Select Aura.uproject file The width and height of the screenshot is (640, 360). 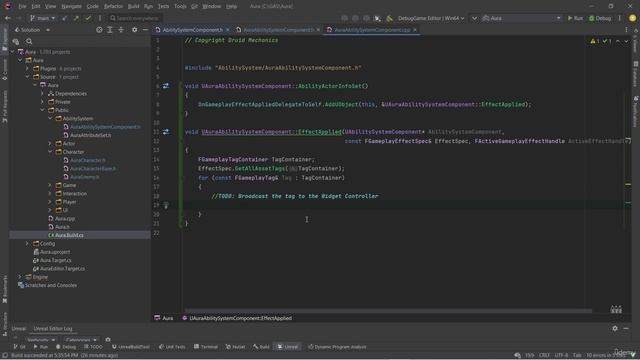[55, 252]
